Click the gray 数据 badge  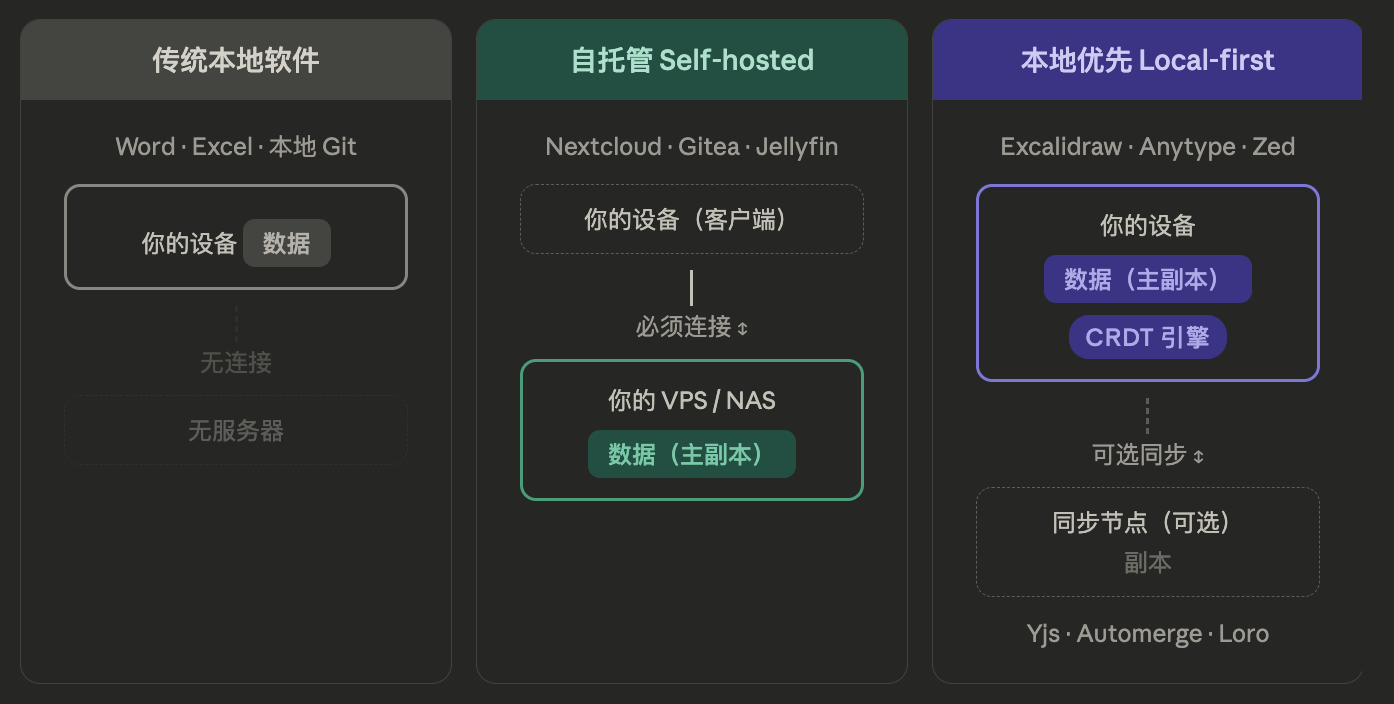(x=287, y=243)
